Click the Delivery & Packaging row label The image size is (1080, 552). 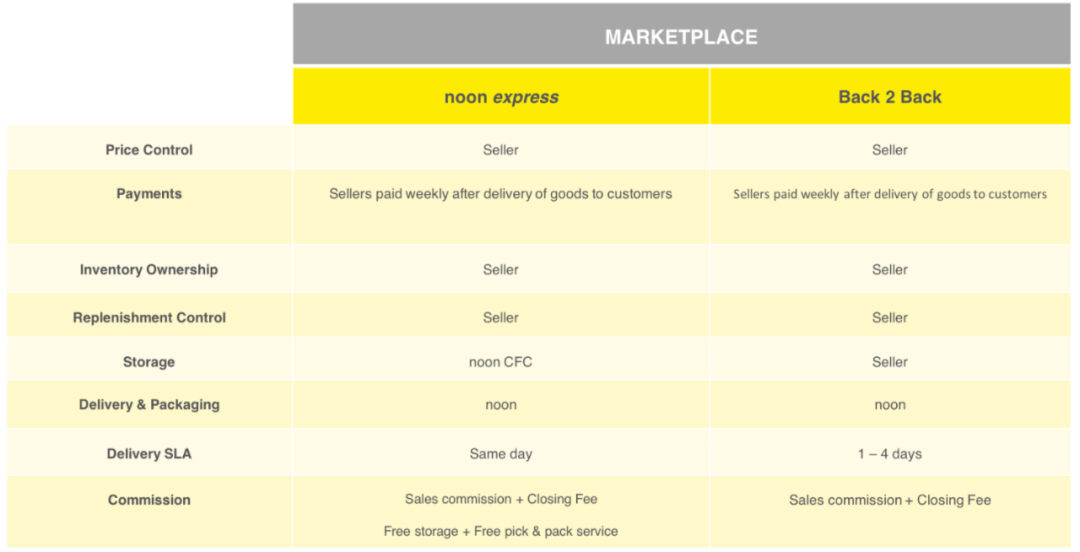point(149,405)
